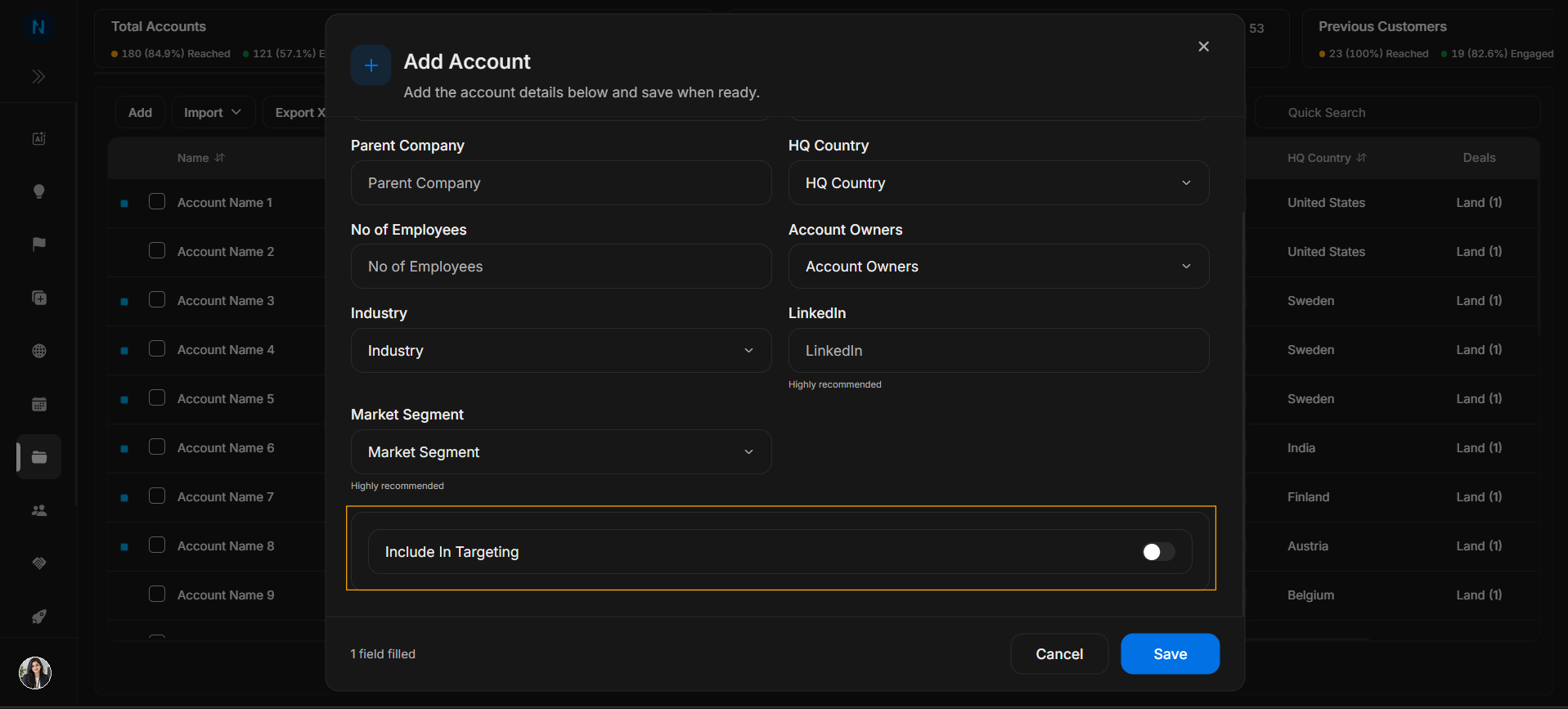Screen dimensions: 1568x709
Task: Check the box for Account Name 1
Action: pos(157,201)
